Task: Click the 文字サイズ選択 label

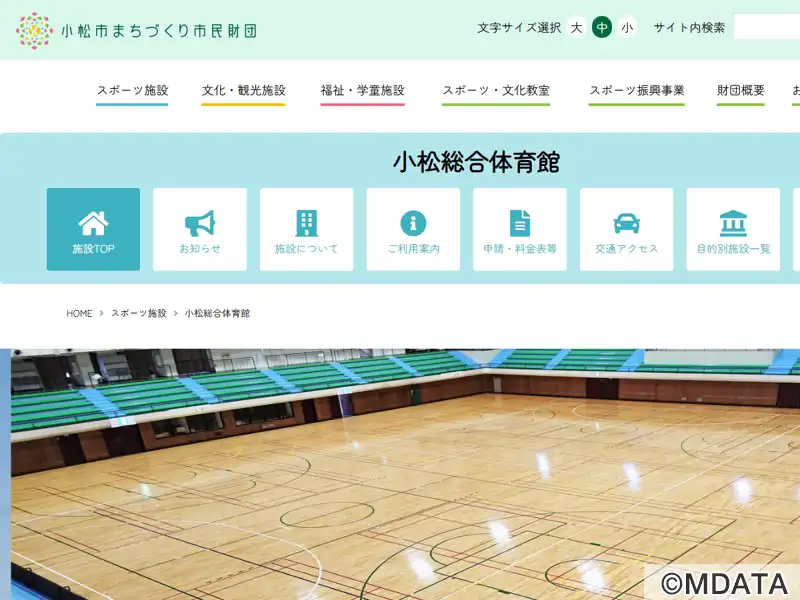Action: (519, 28)
